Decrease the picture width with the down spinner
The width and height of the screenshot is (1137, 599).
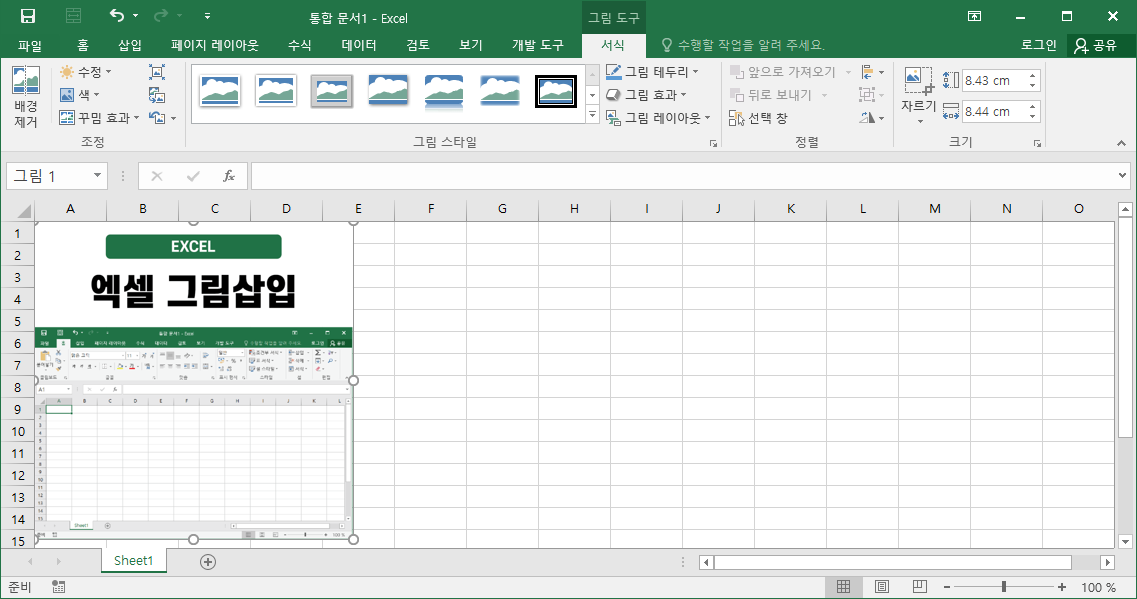[1033, 117]
